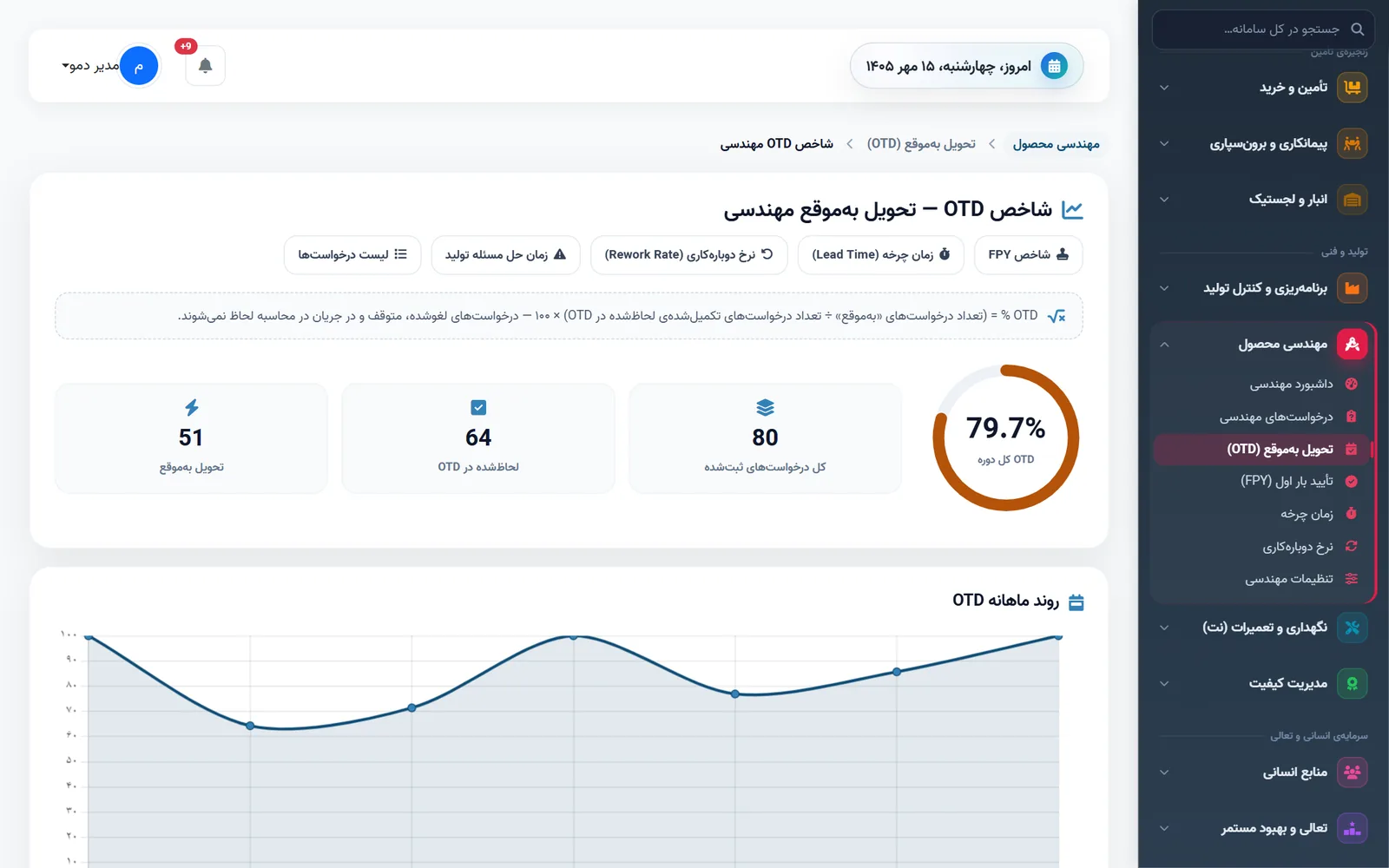This screenshot has height=868, width=1389.
Task: Open تنظیمات مهندسی menu item
Action: 1261,579
